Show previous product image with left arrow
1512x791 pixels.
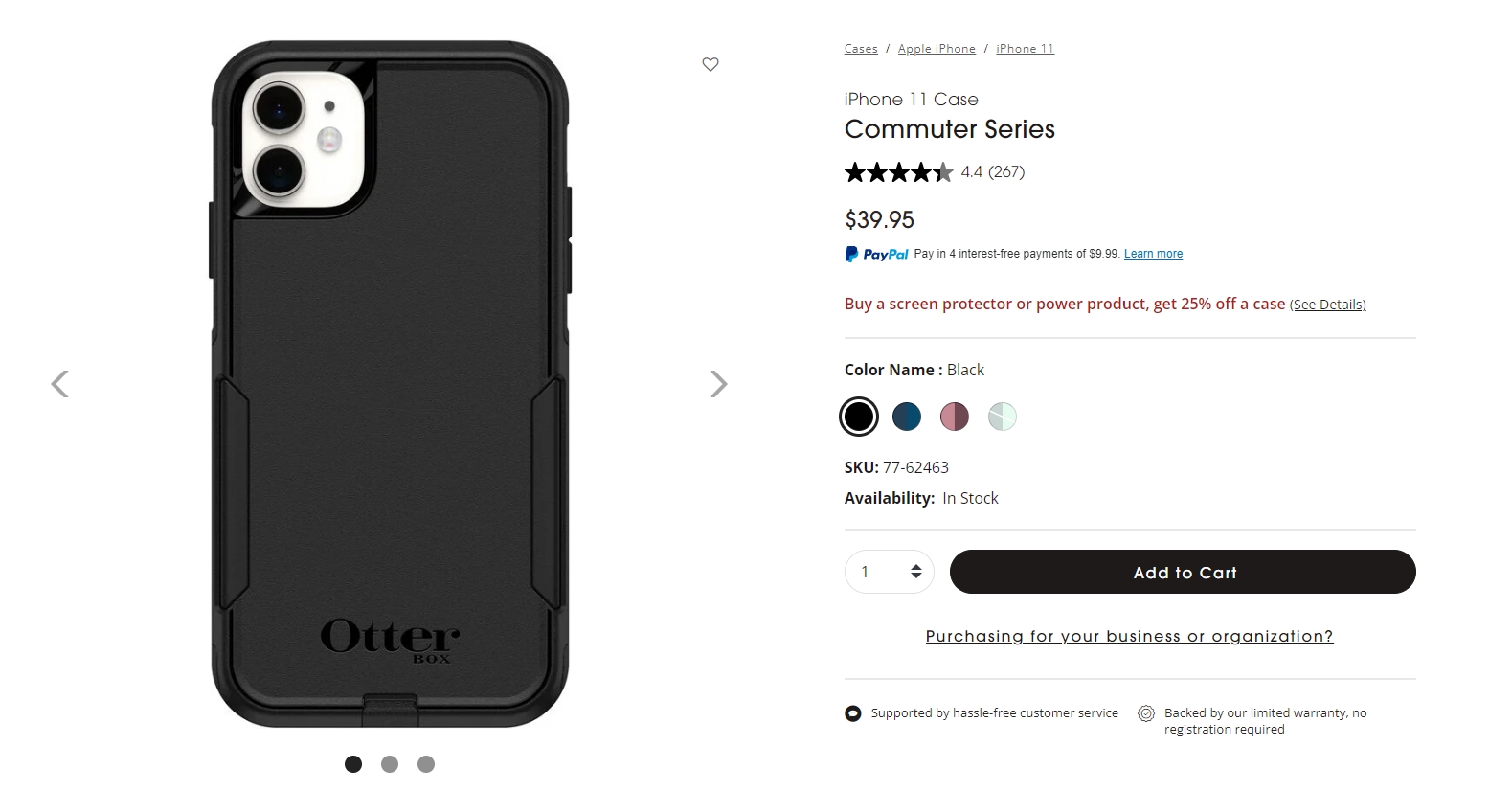click(59, 384)
